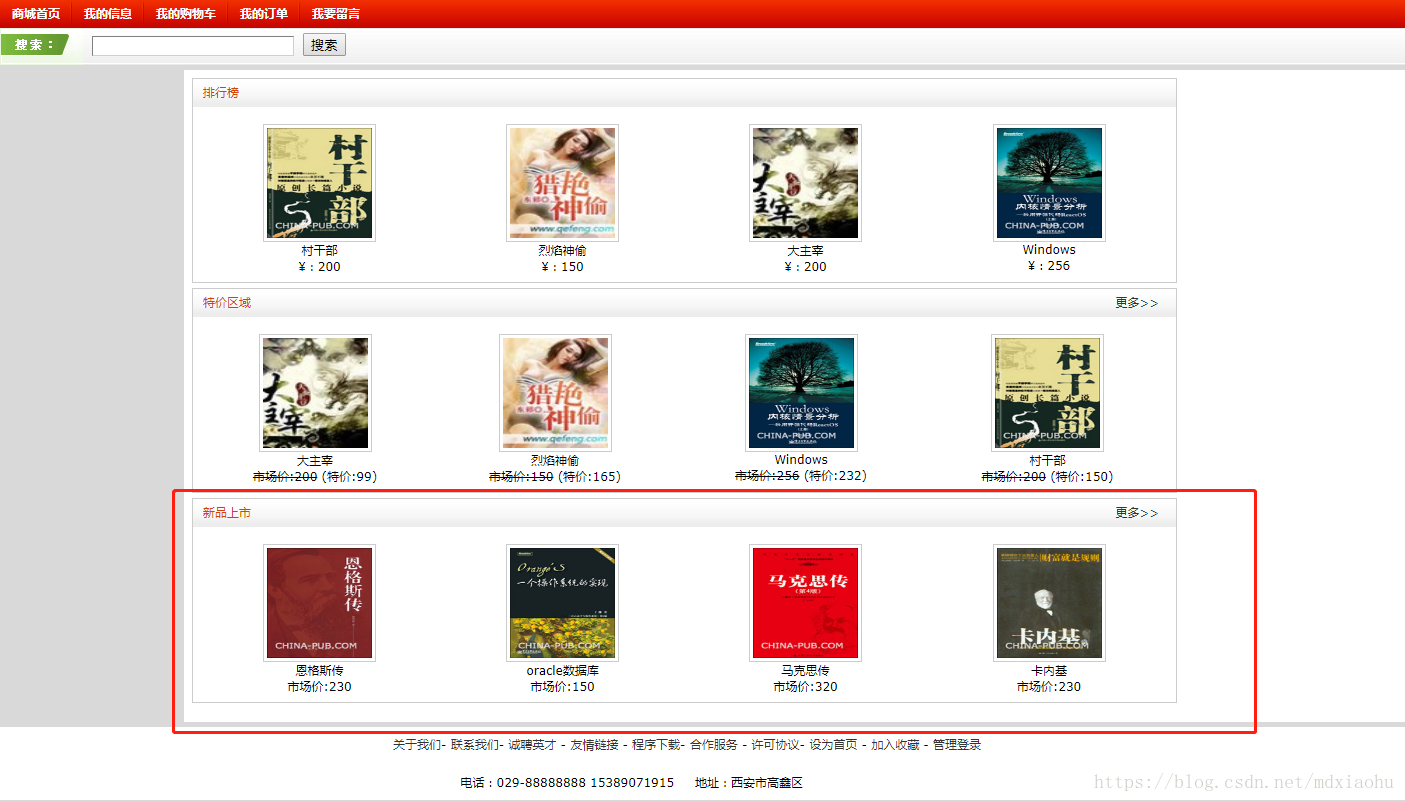This screenshot has width=1405, height=802.
Task: Click the oracle数据库 title link
Action: coord(562,670)
